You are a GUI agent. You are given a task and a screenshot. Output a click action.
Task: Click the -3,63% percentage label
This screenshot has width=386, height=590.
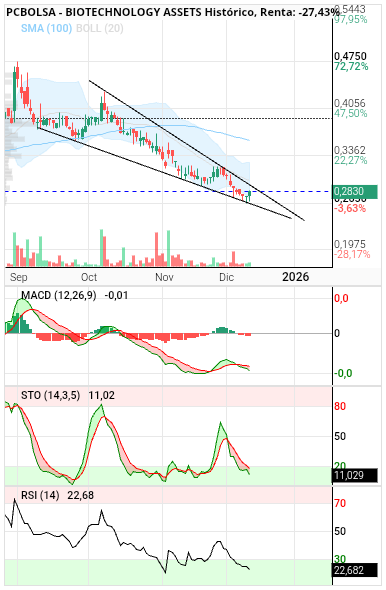(x=350, y=208)
